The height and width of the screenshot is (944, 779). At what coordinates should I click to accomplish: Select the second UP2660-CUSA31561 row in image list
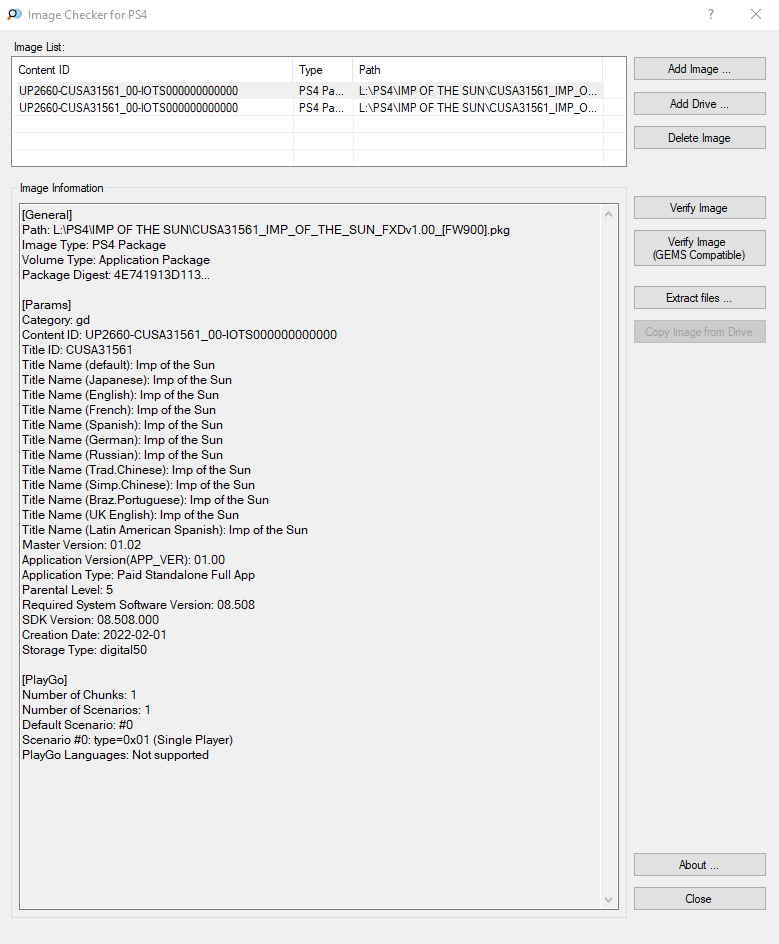308,108
